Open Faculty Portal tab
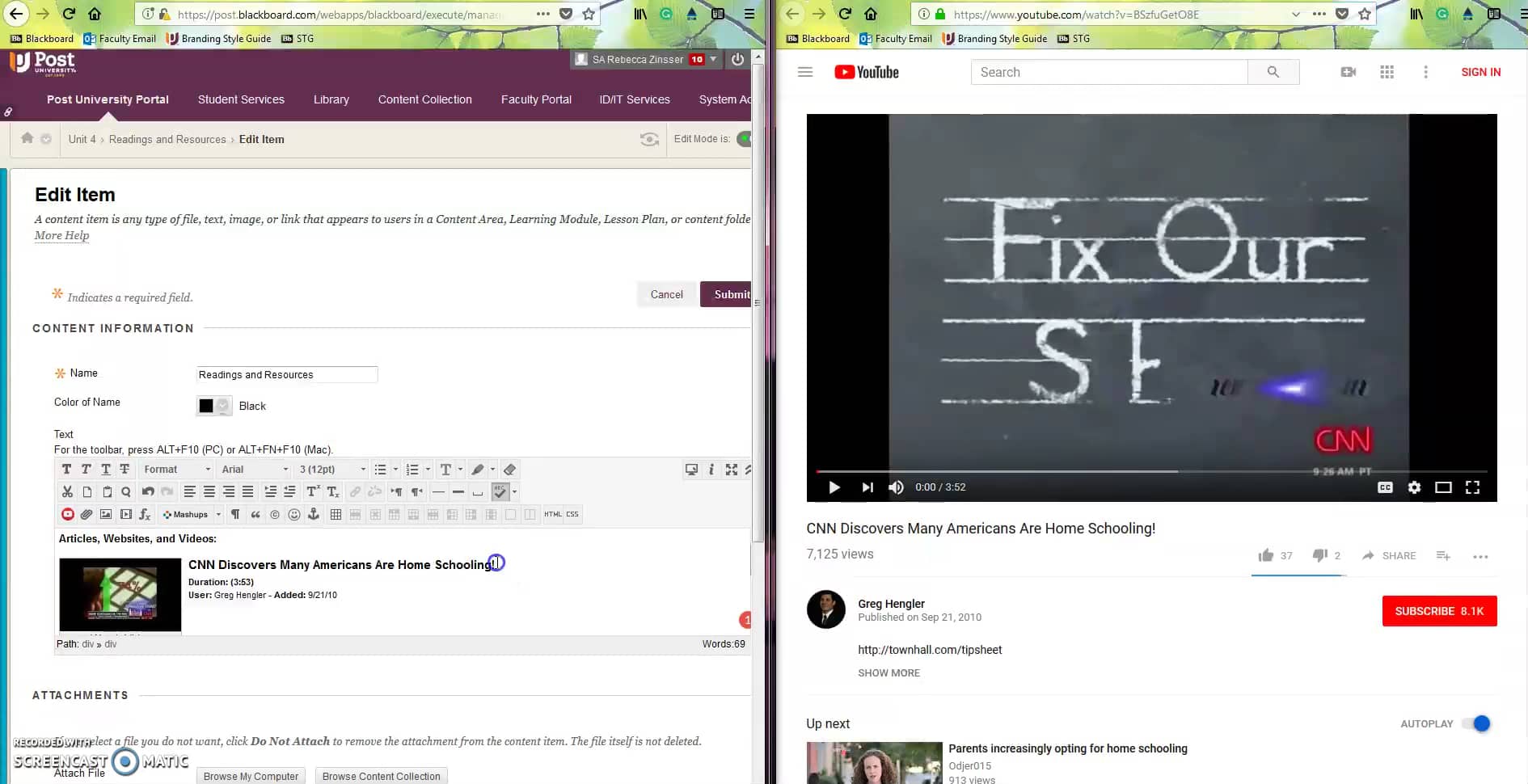The image size is (1528, 784). coord(536,99)
